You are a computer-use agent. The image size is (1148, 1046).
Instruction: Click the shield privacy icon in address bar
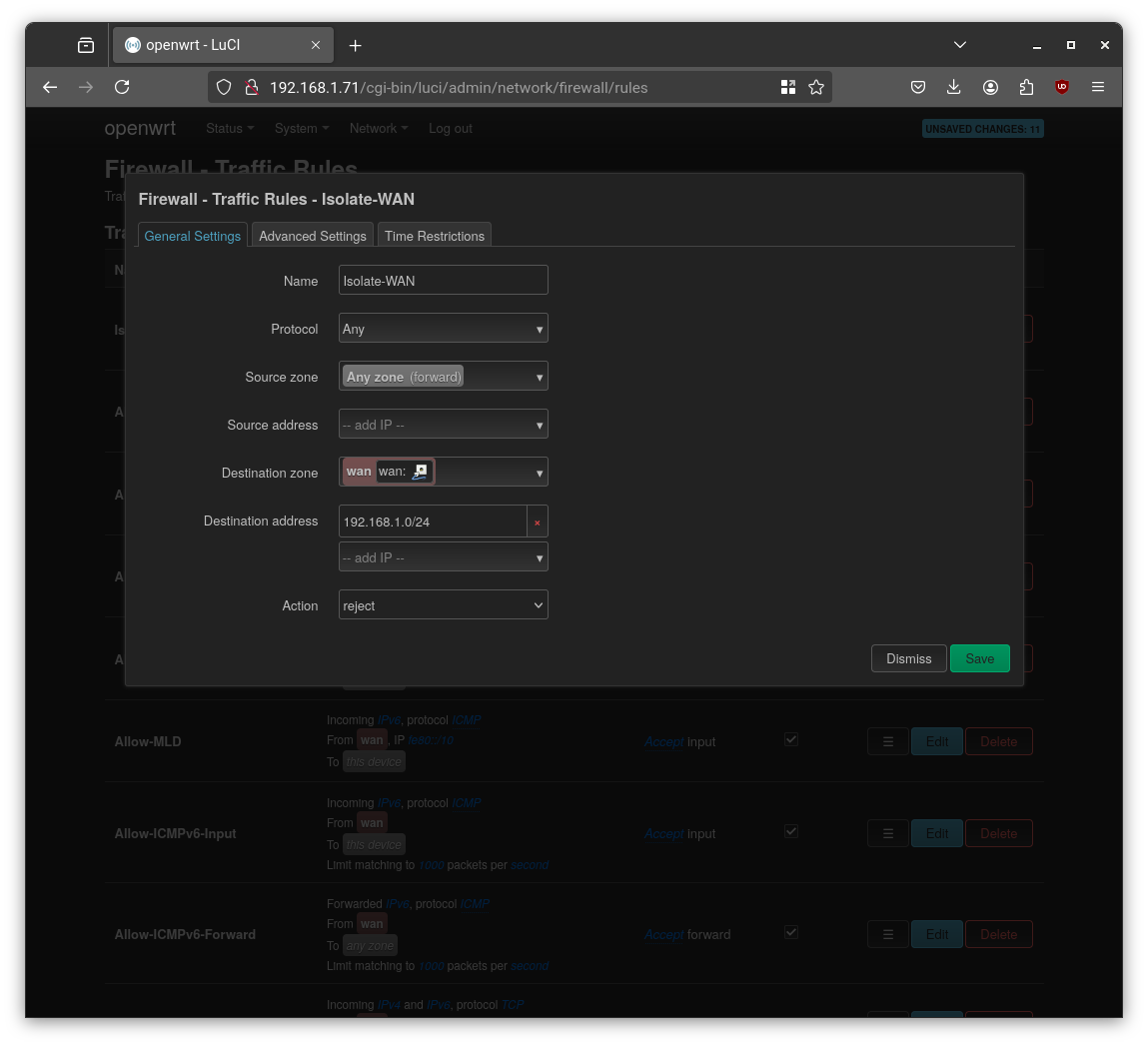point(224,87)
